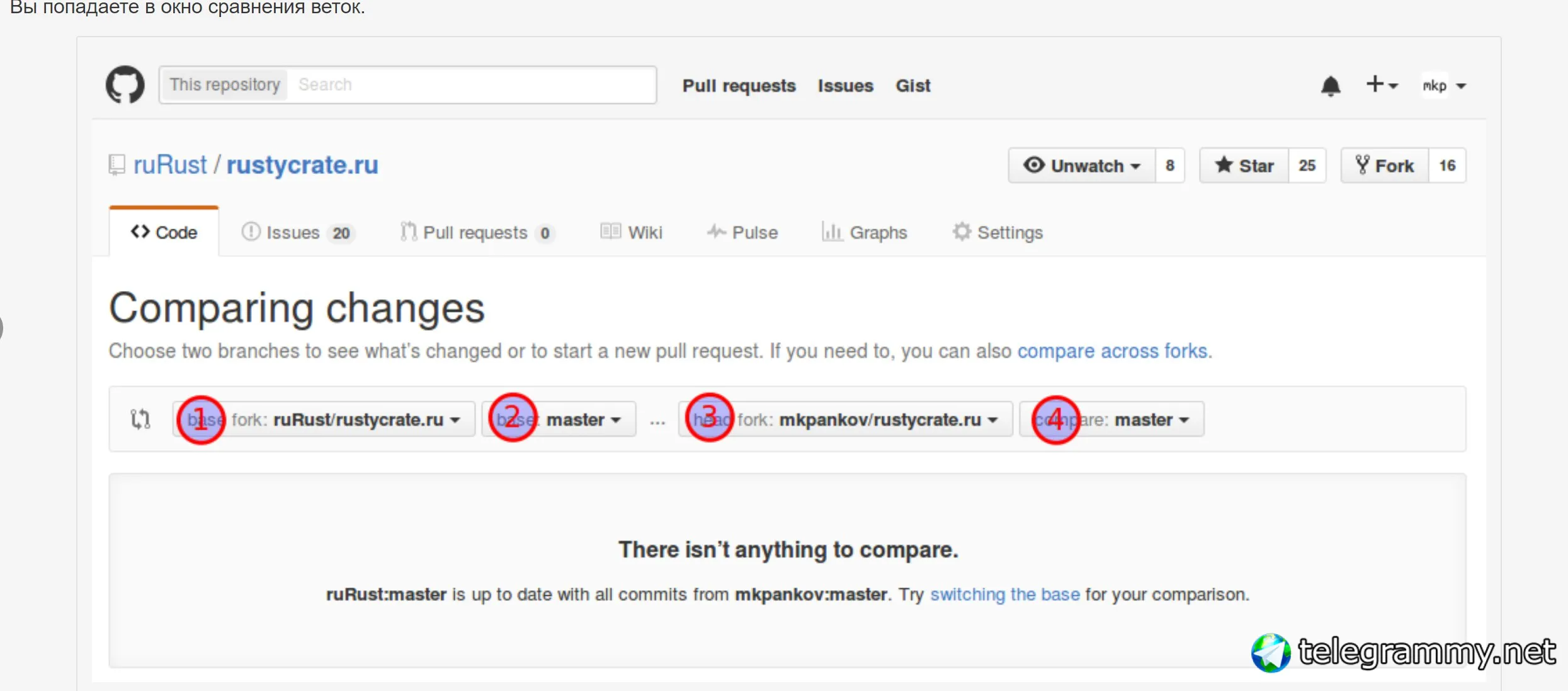Switch to the Pulse tab
The height and width of the screenshot is (691, 1568).
point(742,232)
